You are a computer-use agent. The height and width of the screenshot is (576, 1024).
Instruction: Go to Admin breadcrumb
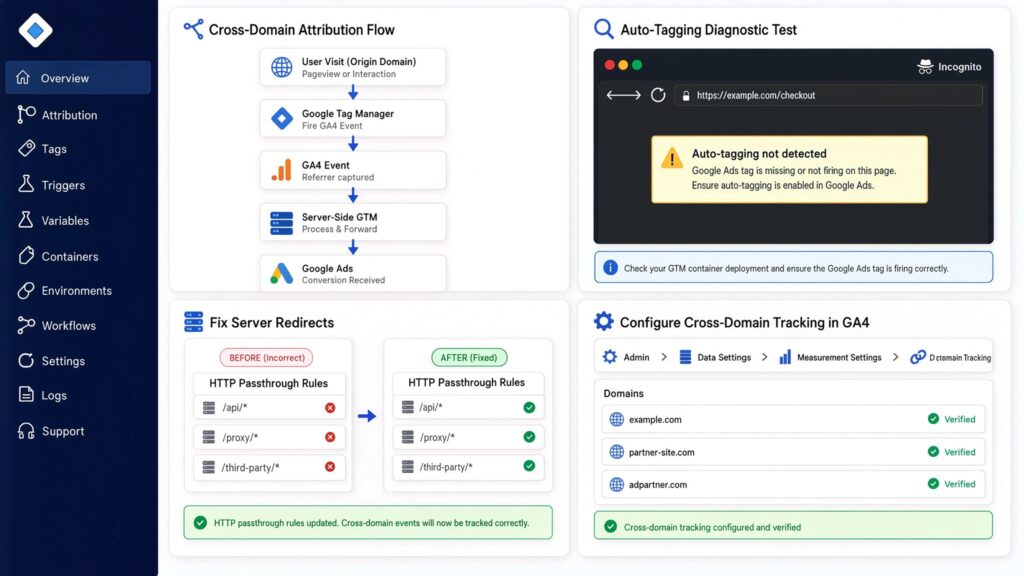point(626,357)
